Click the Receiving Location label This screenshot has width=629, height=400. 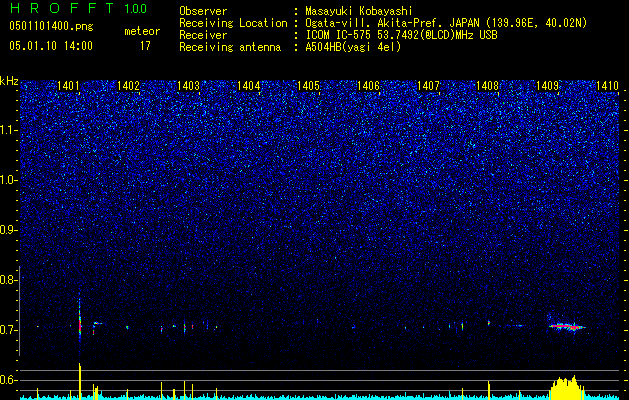[x=233, y=23]
